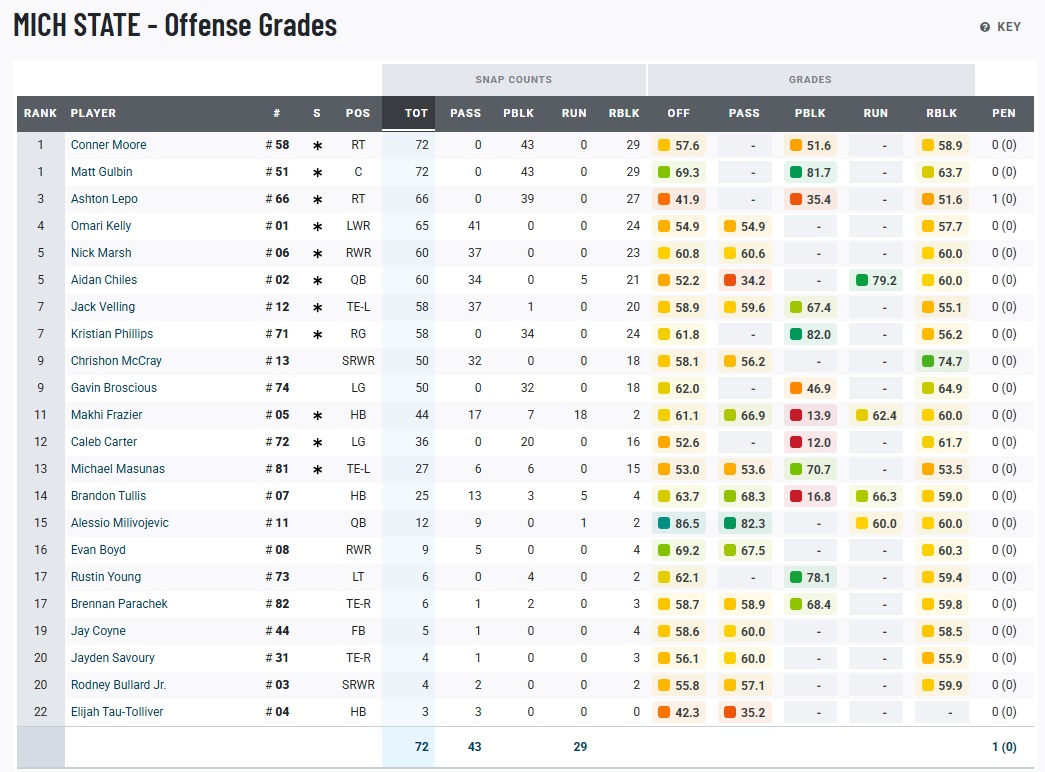Sort table by PLAYER column header
Image resolution: width=1045 pixels, height=772 pixels.
click(x=93, y=113)
